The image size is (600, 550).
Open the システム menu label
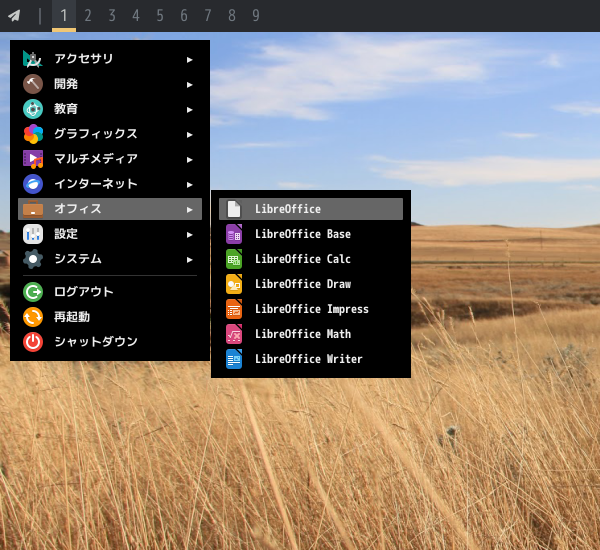coord(78,259)
